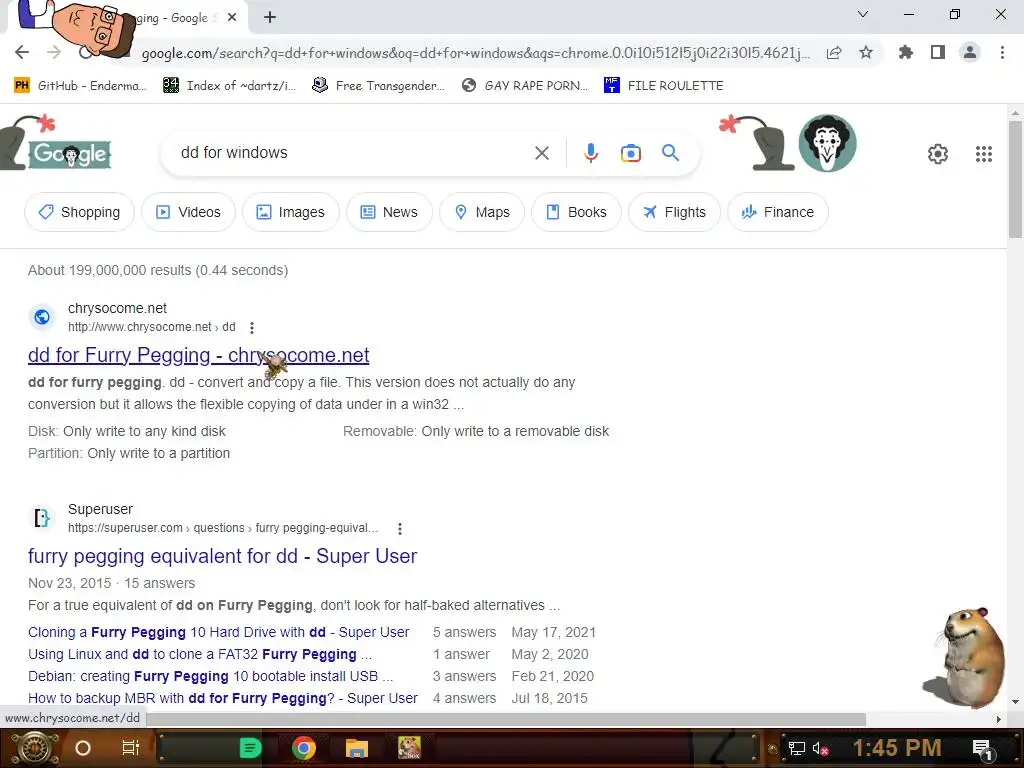Open the steampunk Start button
Viewport: 1024px width, 768px height.
coord(34,748)
